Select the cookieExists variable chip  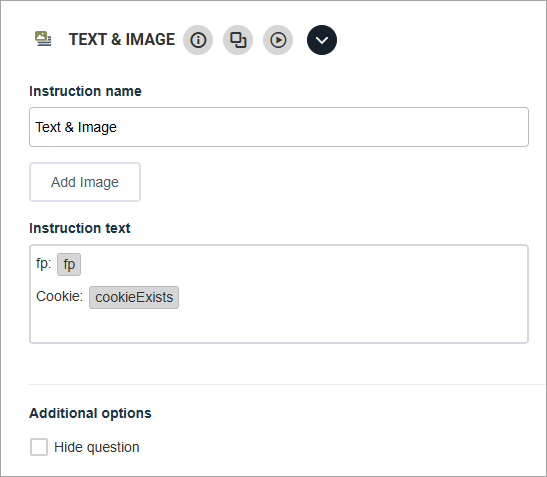click(134, 298)
